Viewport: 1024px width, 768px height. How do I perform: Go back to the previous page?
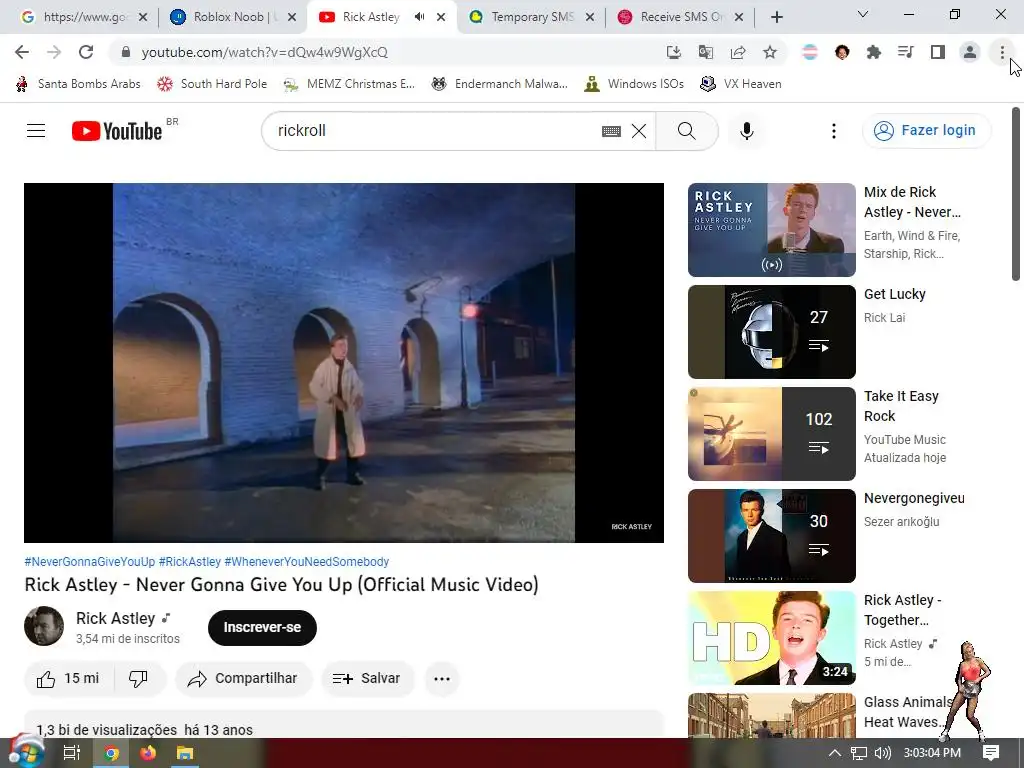[x=22, y=52]
